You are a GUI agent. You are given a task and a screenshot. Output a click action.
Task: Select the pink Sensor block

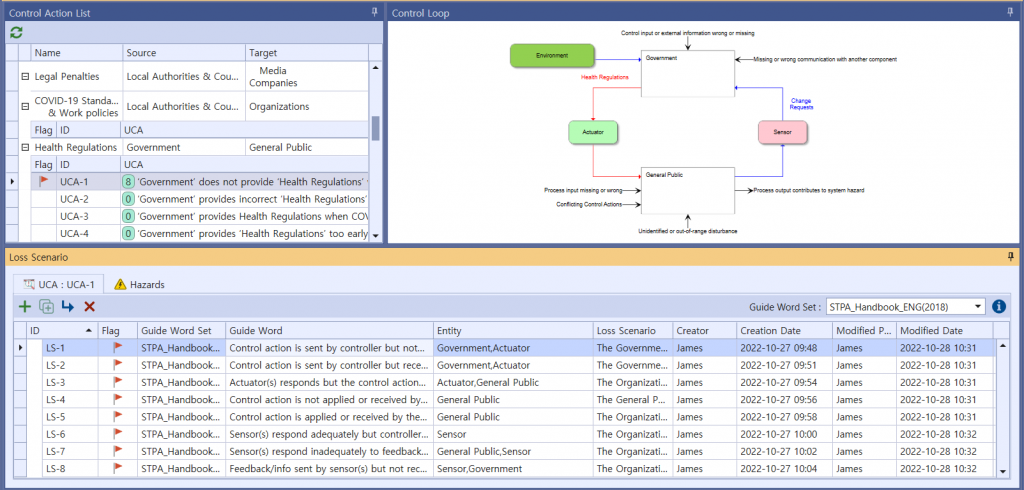tap(782, 132)
